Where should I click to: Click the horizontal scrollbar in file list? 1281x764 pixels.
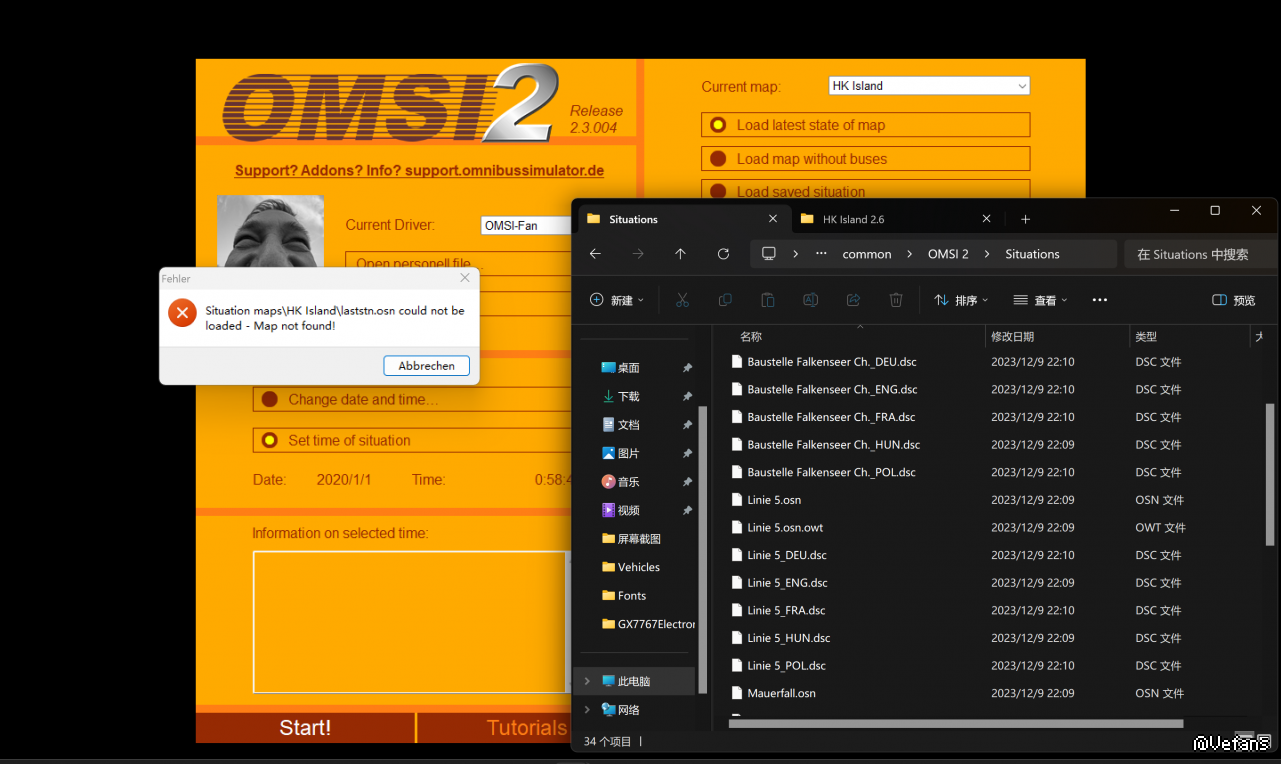(x=955, y=723)
